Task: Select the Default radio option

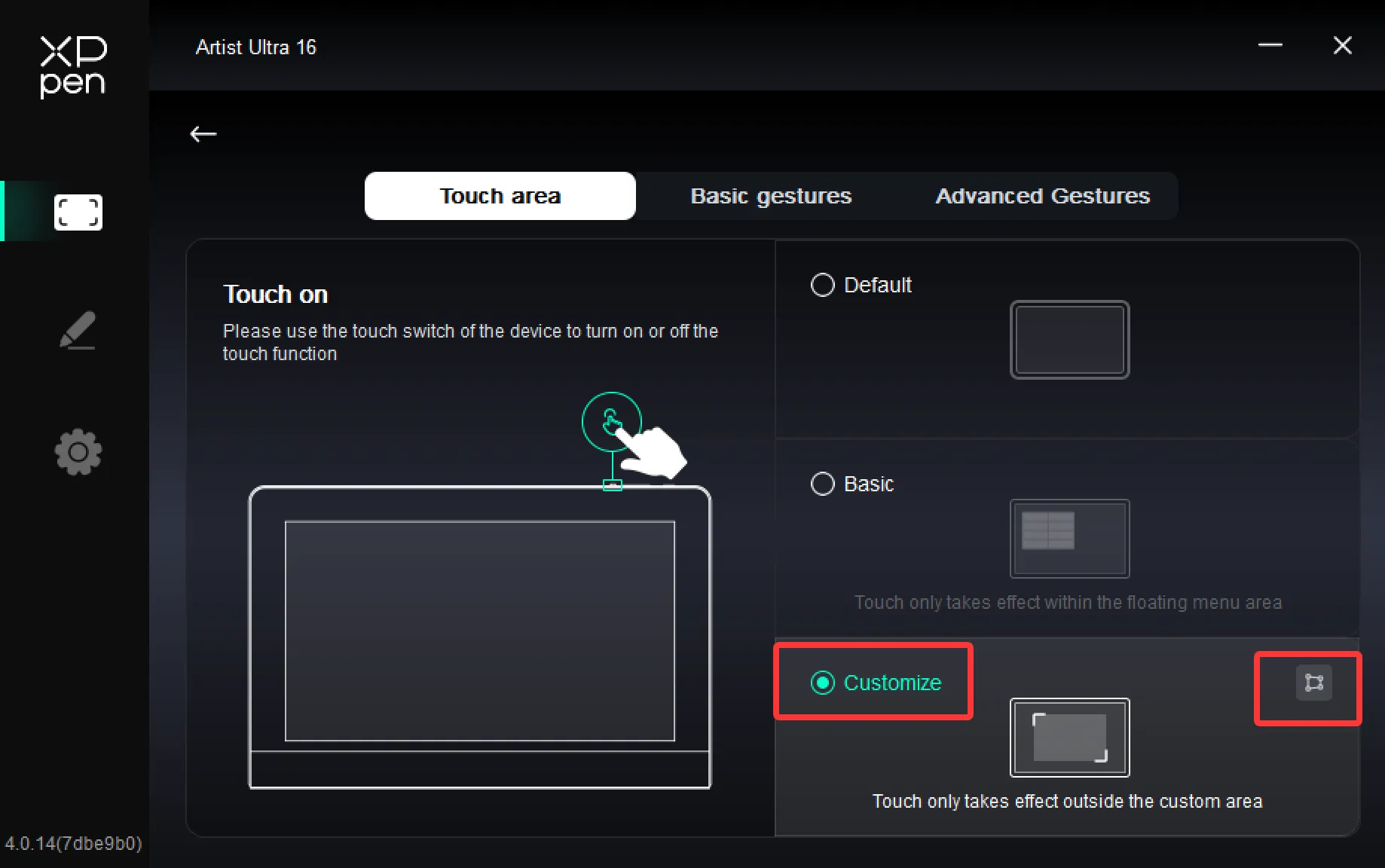Action: coord(822,285)
